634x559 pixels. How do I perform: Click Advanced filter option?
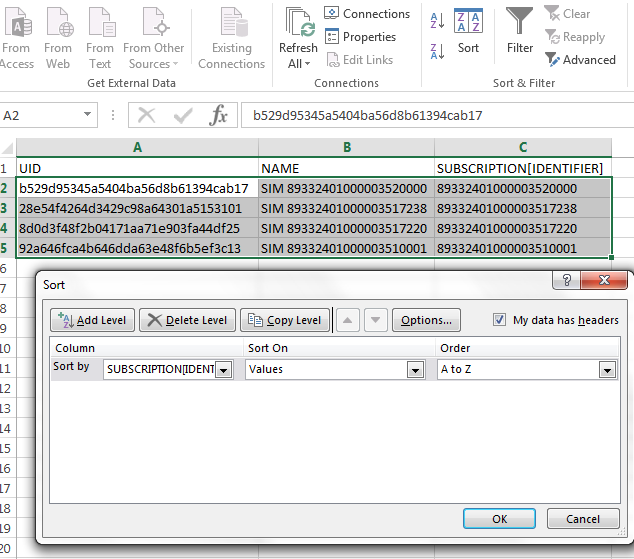(580, 60)
